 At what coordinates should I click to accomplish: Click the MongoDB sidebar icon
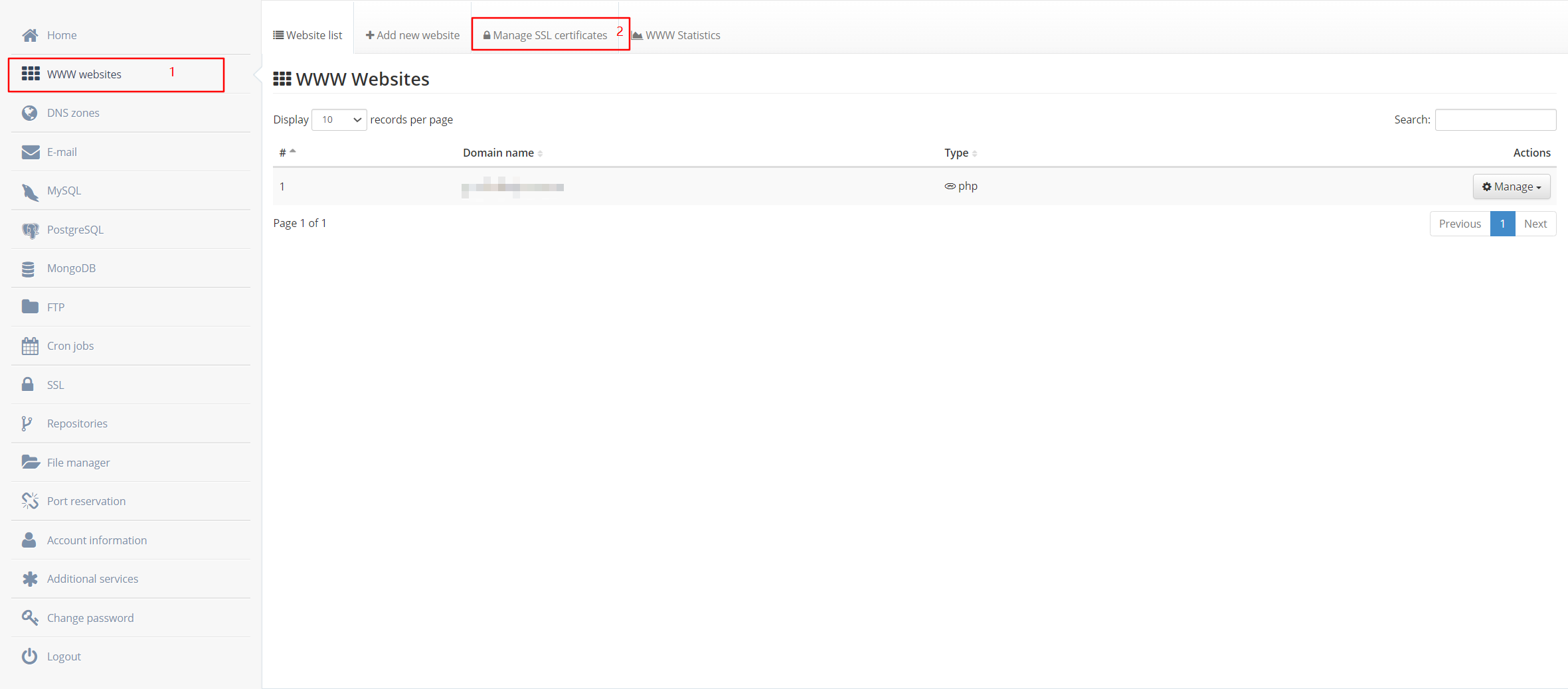pyautogui.click(x=30, y=268)
